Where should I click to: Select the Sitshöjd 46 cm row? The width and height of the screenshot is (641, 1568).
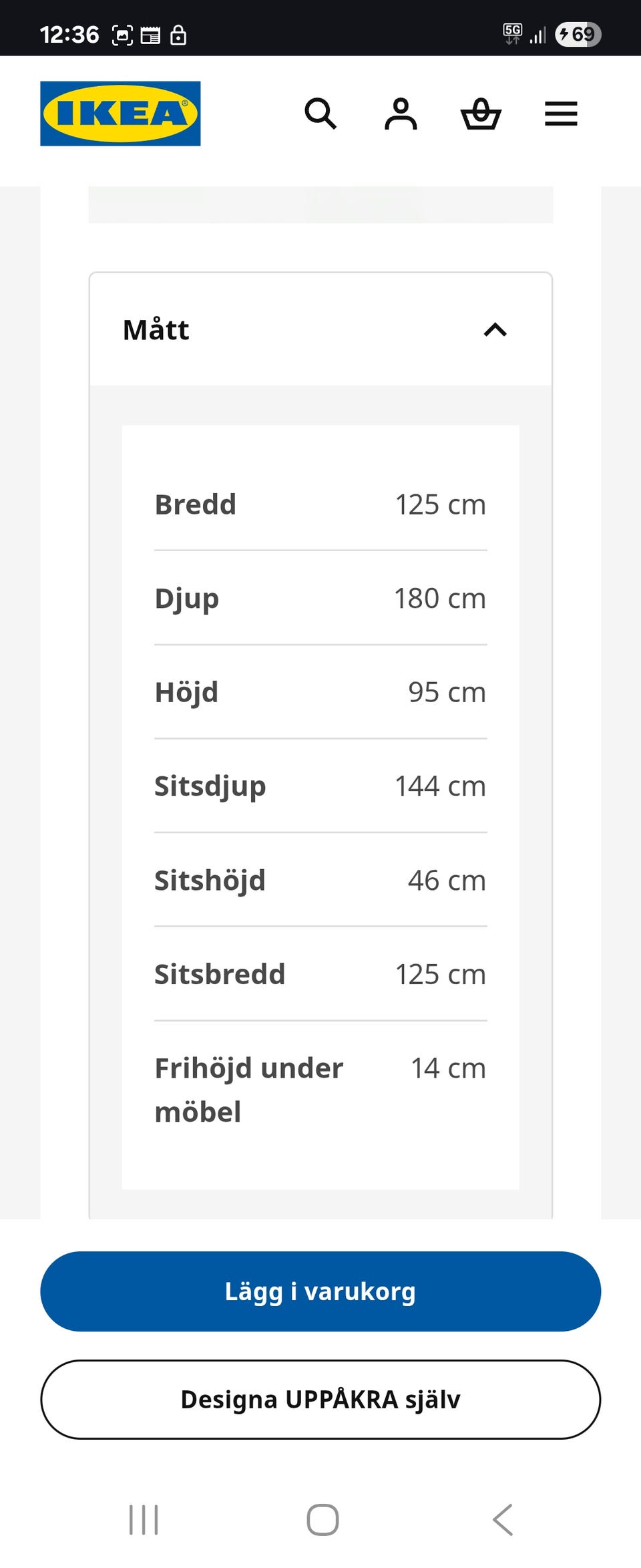[x=320, y=880]
